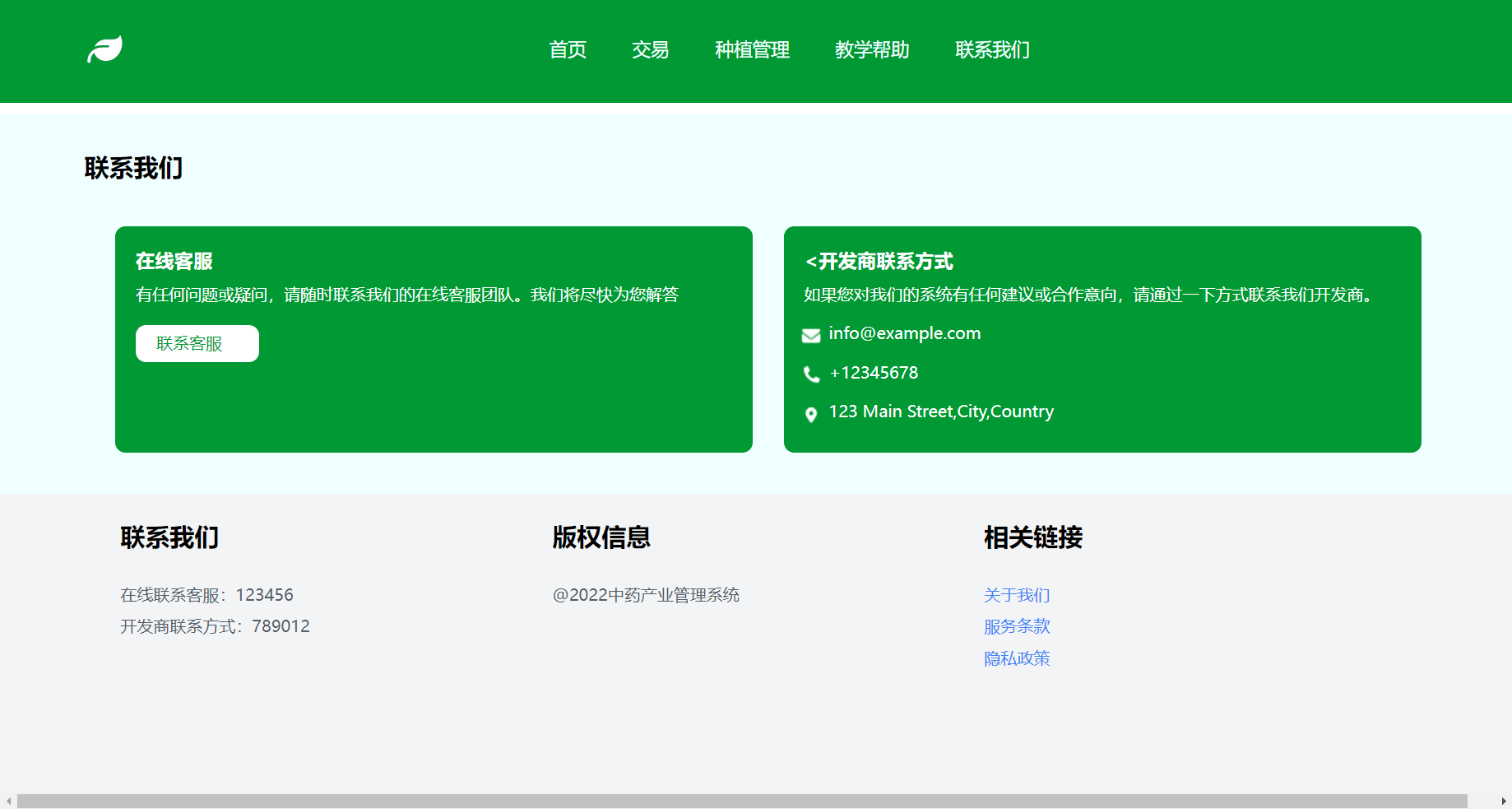Open the 服务条款 footer link

pyautogui.click(x=1017, y=626)
